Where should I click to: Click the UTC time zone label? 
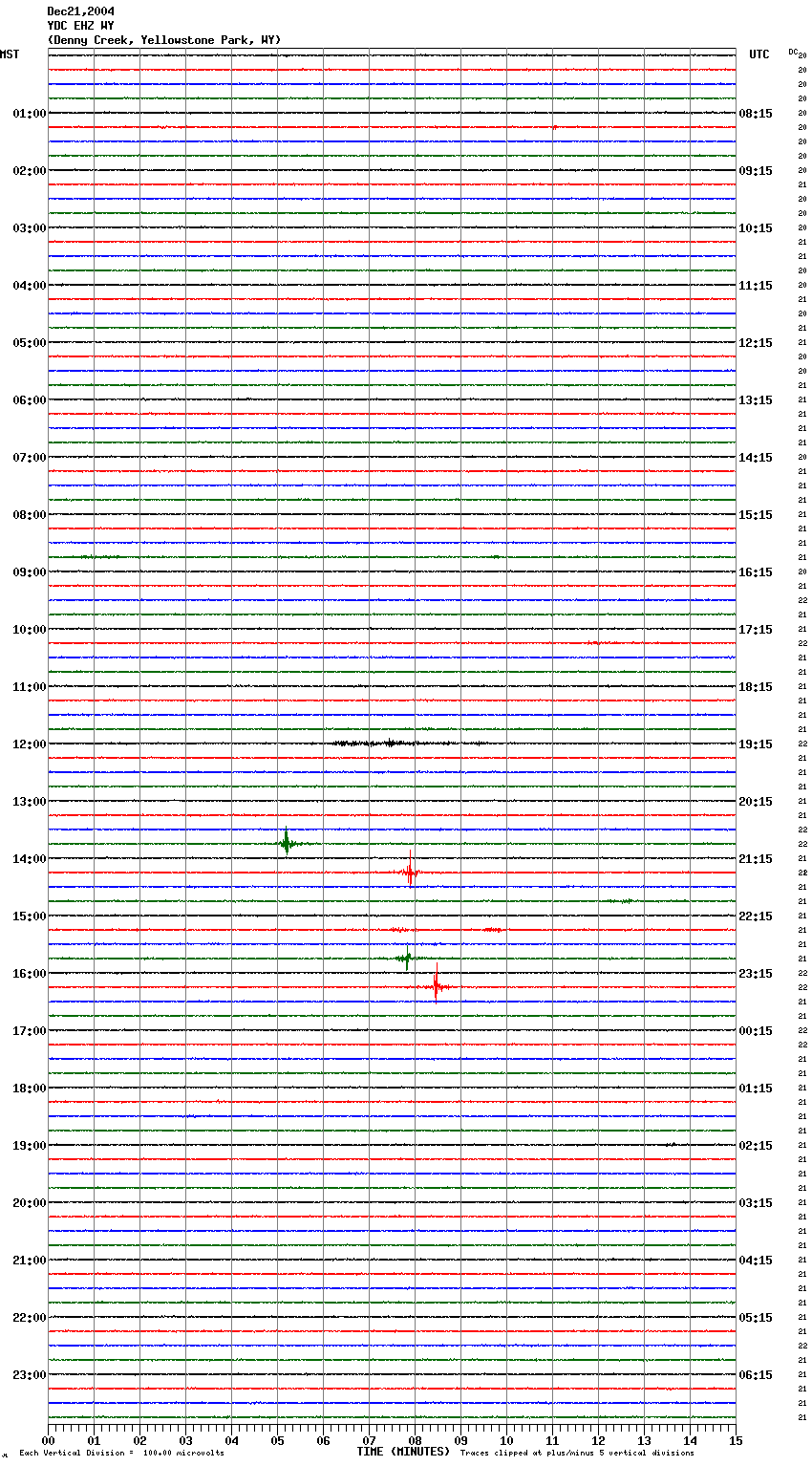tap(759, 54)
